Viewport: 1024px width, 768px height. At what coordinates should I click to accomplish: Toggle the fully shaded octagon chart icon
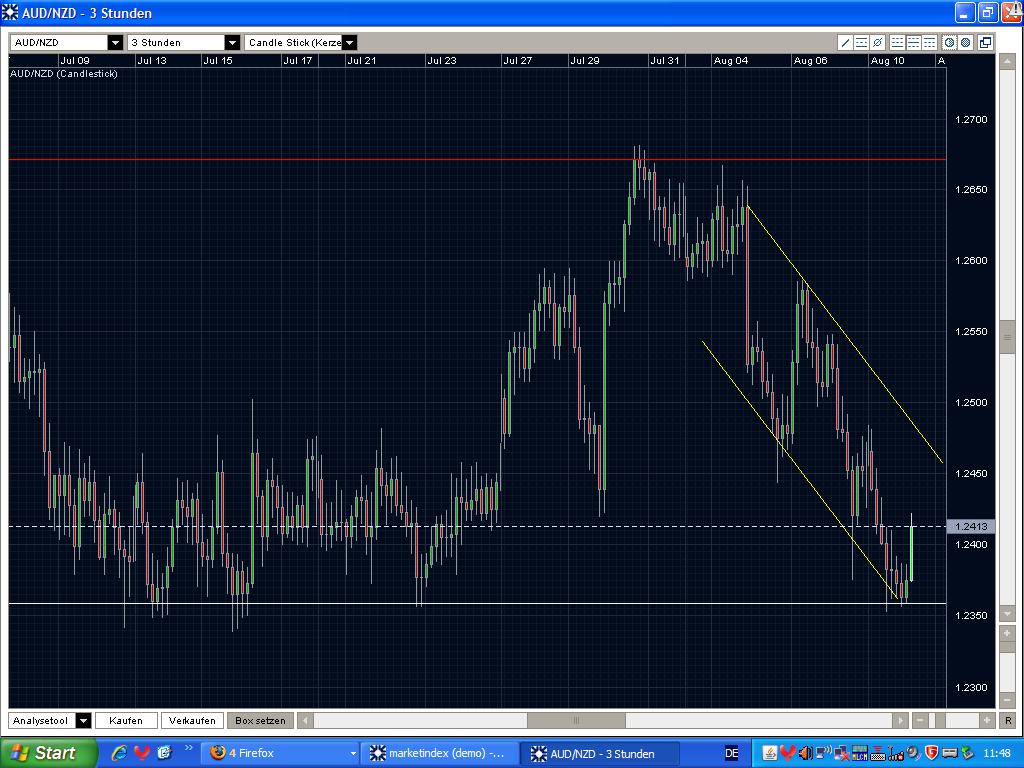pos(966,42)
